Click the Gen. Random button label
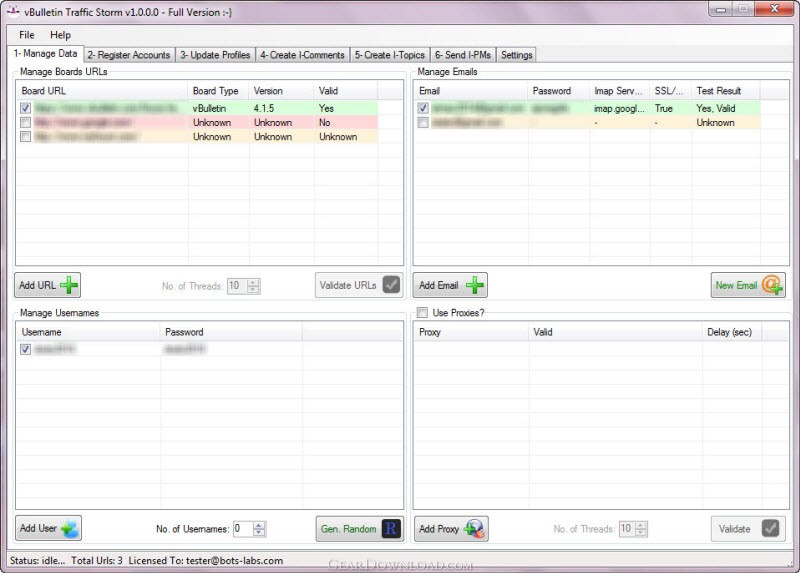800x573 pixels. (x=348, y=529)
